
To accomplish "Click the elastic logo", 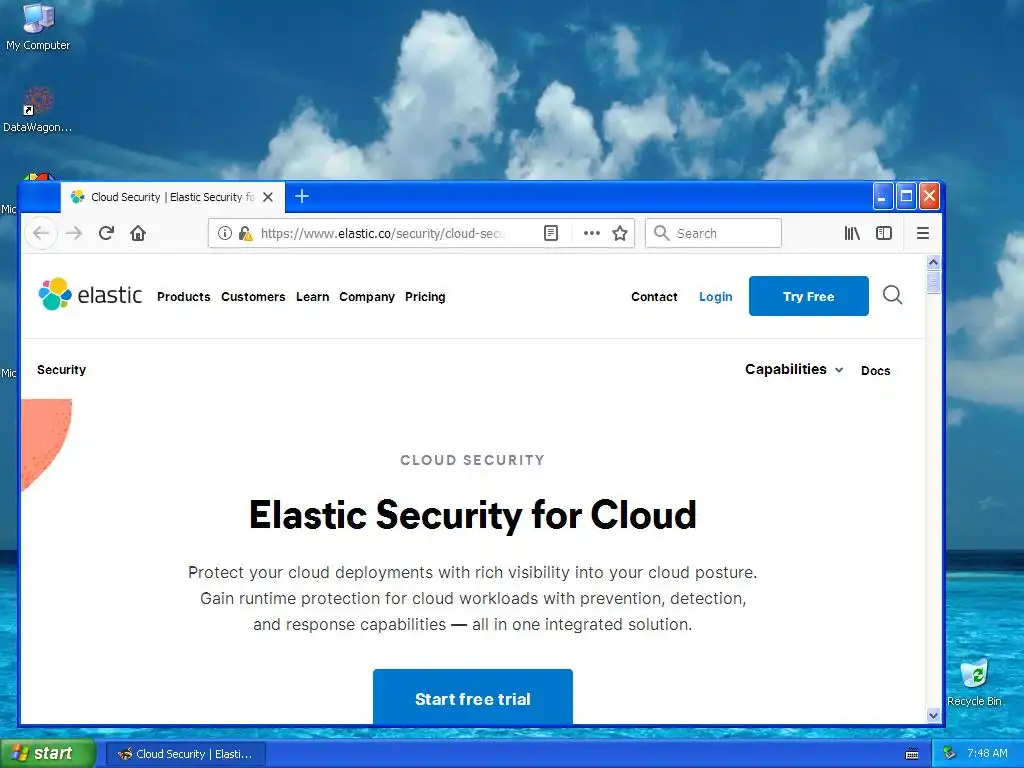I will 90,295.
